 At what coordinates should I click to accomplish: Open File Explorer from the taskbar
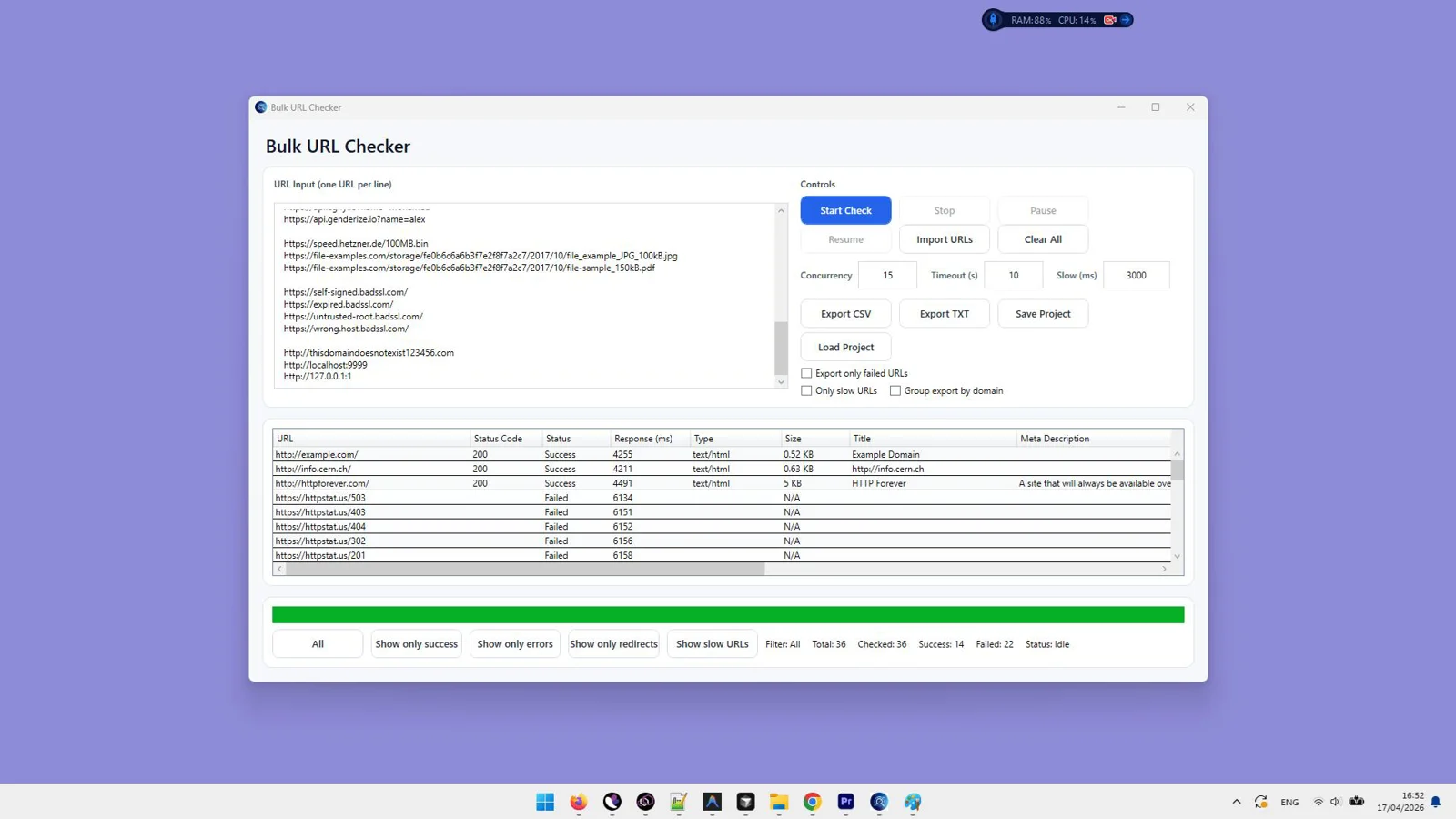click(x=779, y=802)
